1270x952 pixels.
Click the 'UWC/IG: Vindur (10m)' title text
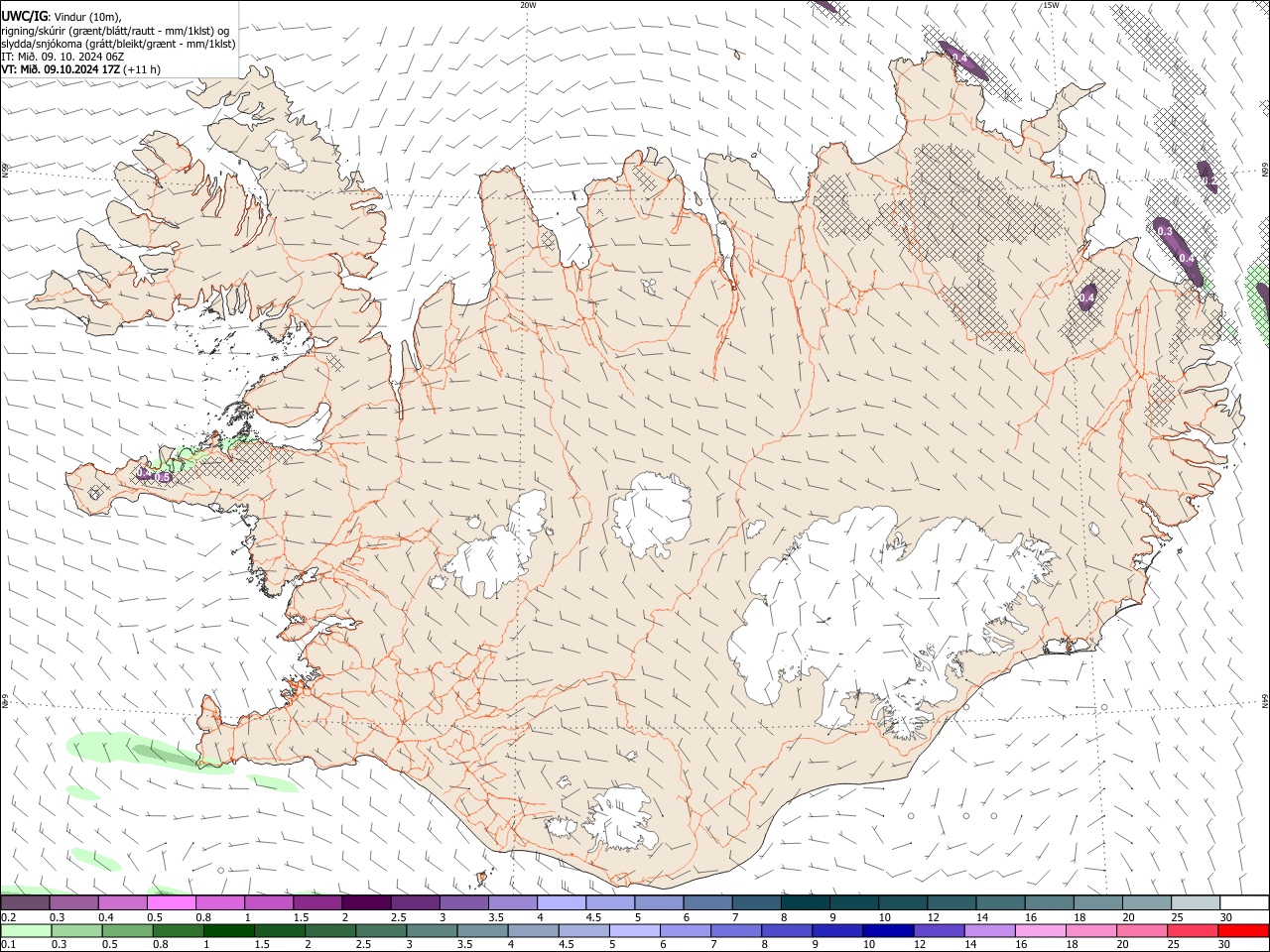[62, 15]
